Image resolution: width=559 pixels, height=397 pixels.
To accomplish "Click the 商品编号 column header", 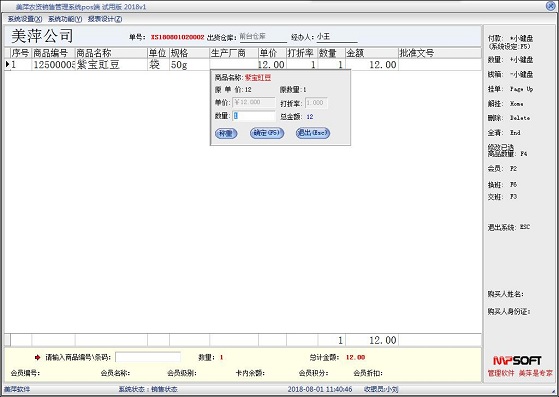I will [x=53, y=53].
